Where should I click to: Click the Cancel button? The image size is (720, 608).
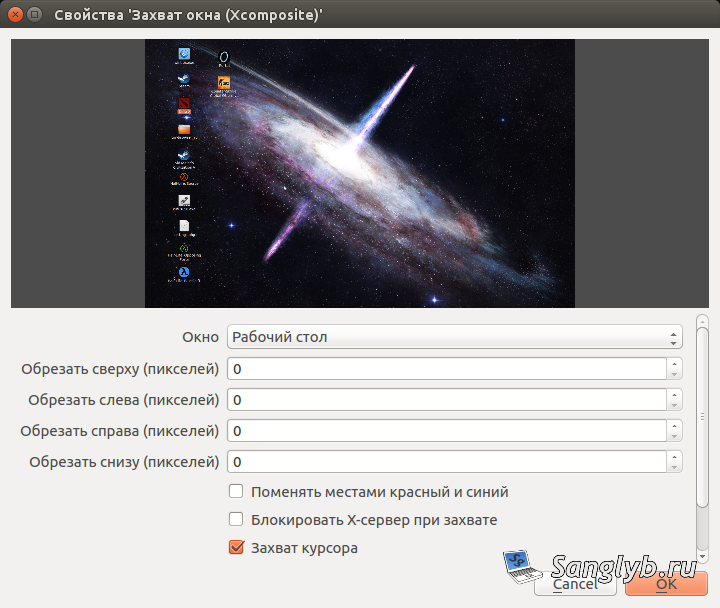575,584
